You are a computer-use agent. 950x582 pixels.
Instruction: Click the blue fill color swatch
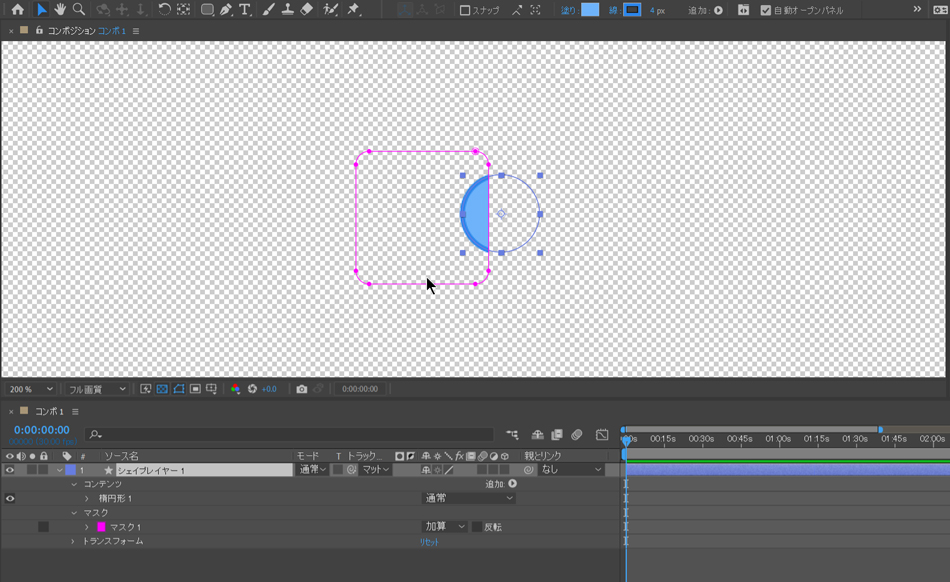click(x=590, y=10)
